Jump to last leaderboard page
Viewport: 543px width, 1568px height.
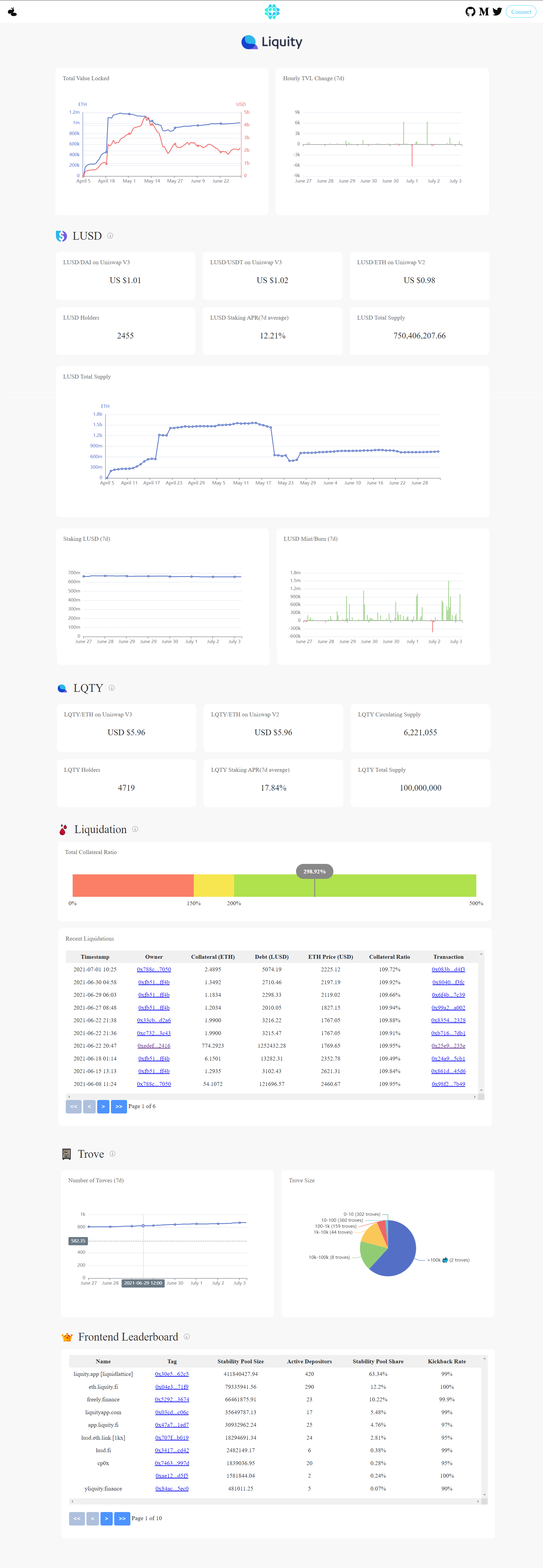pyautogui.click(x=122, y=1518)
